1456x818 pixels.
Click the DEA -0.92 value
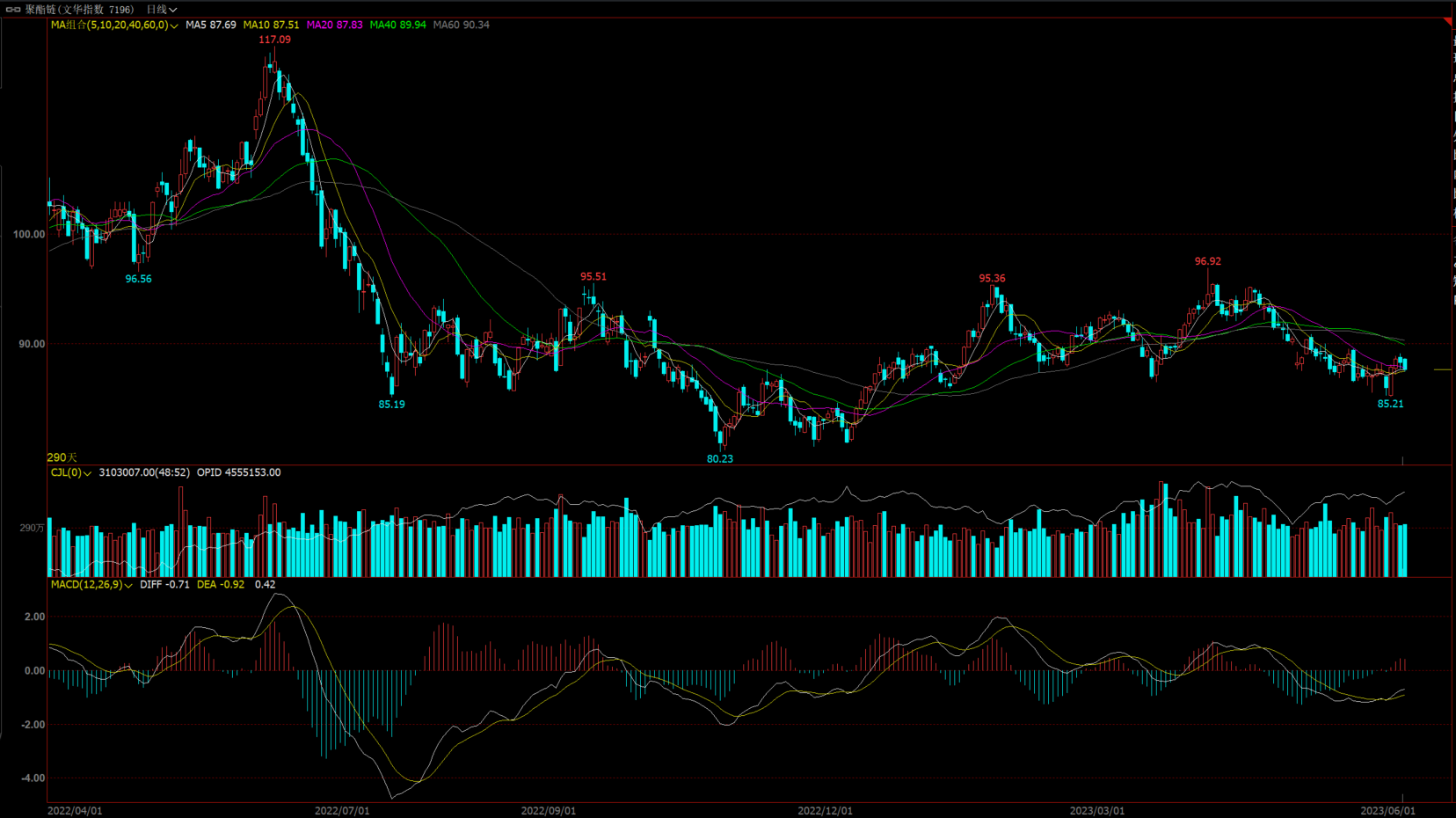221,584
